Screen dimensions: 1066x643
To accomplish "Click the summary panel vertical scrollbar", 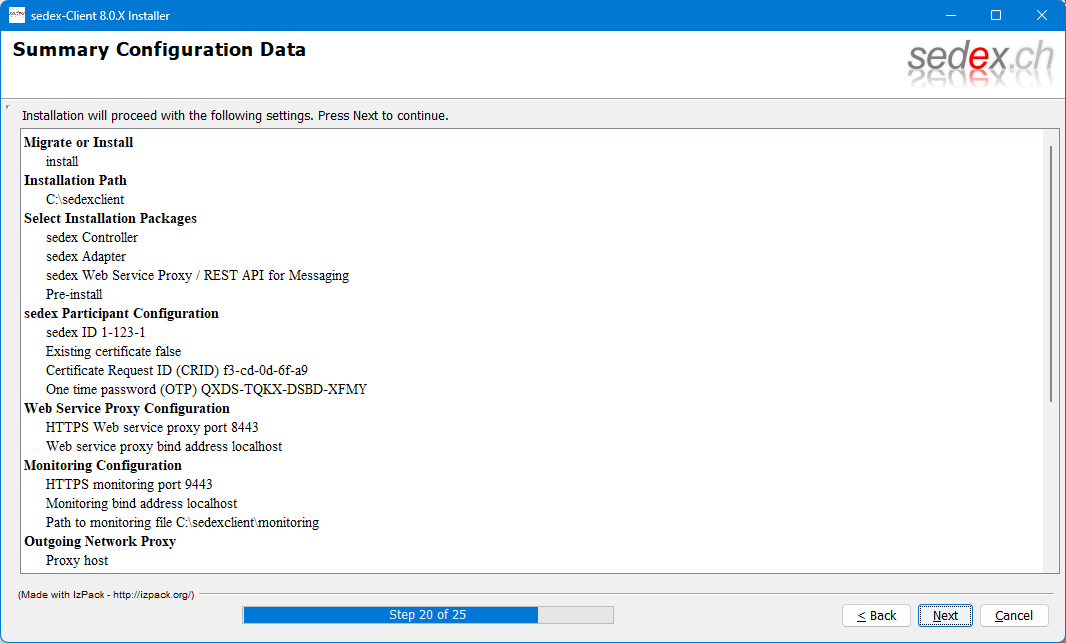I will pos(1050,272).
